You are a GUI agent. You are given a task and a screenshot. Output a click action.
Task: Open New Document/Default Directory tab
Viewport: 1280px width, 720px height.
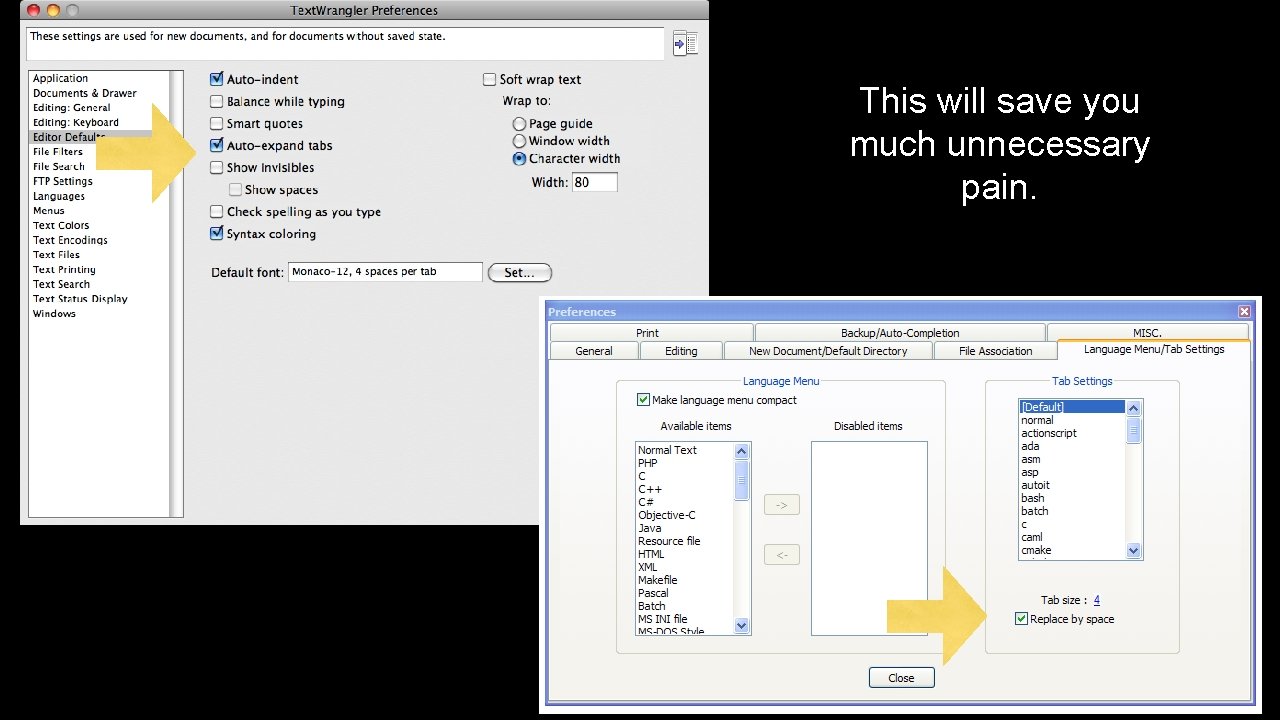828,351
